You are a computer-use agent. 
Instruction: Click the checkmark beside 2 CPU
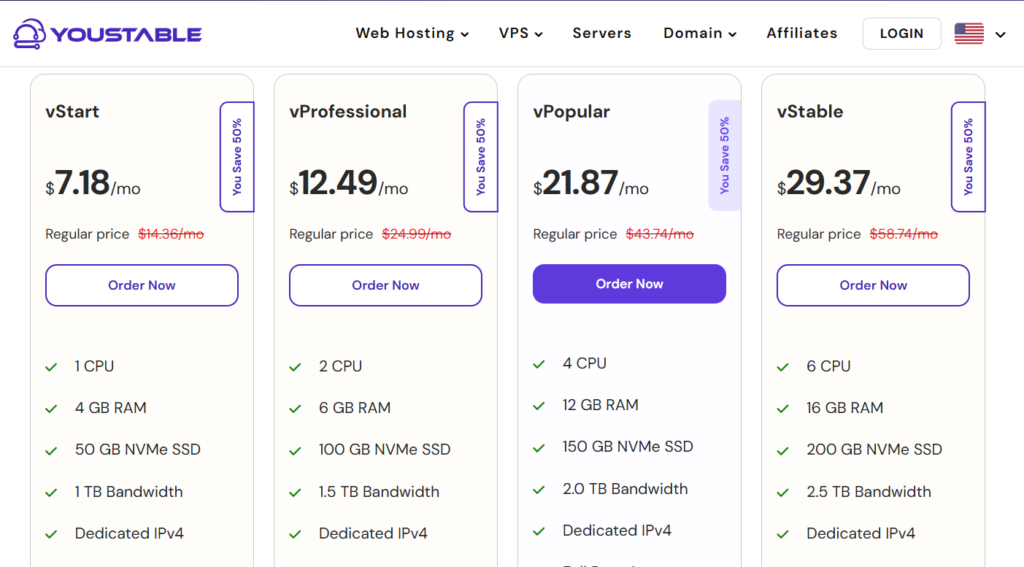(x=295, y=367)
